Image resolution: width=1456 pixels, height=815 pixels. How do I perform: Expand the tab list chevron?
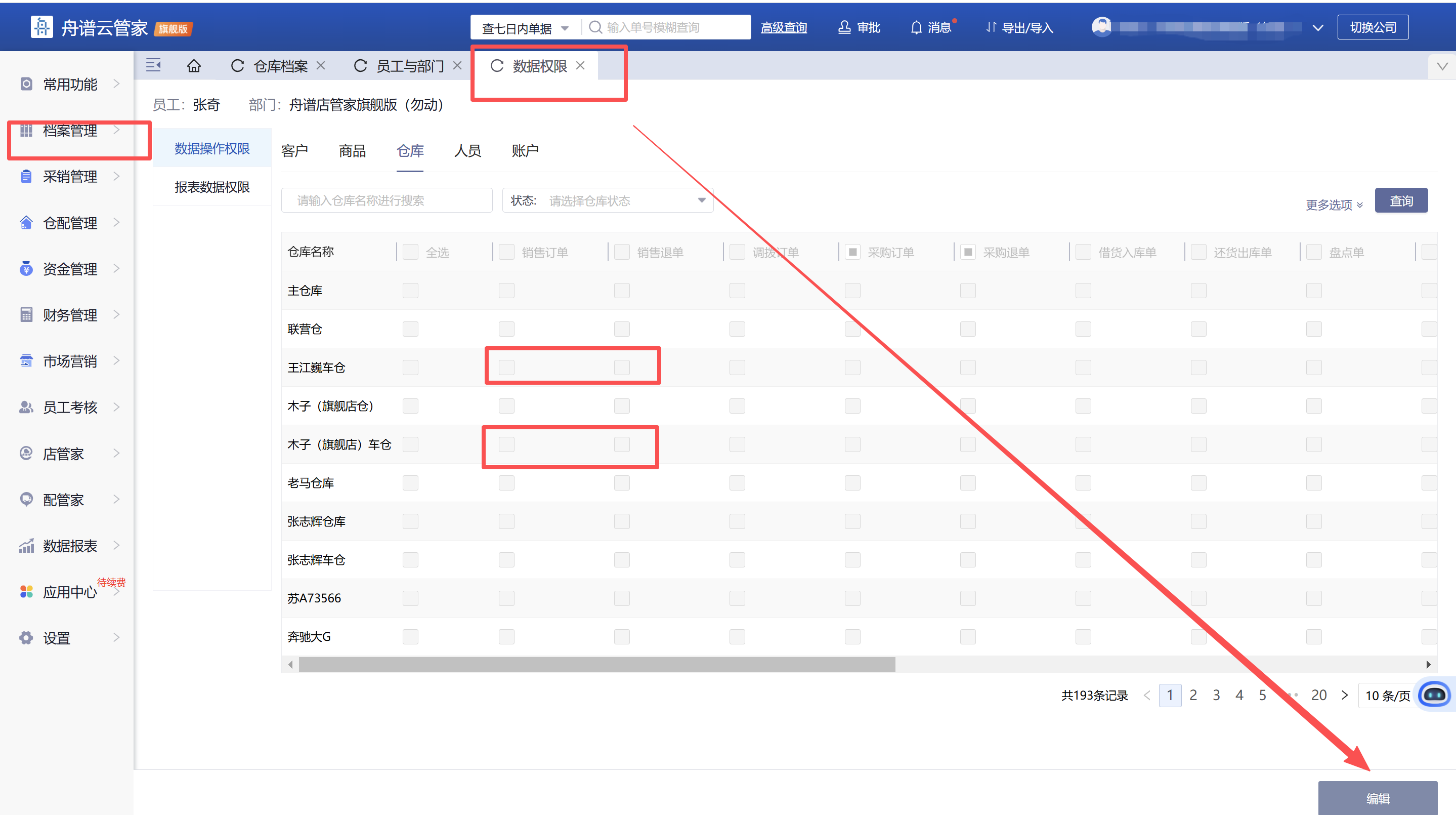(x=1442, y=66)
